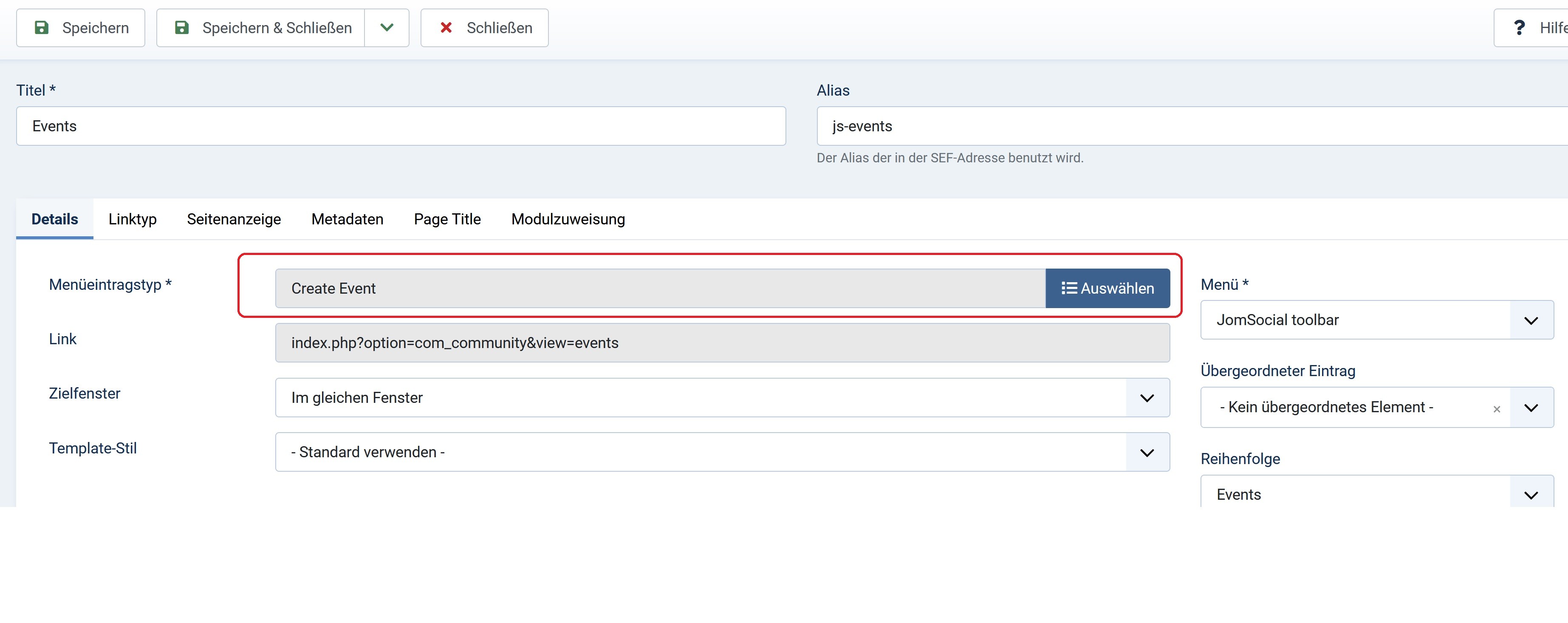The image size is (1568, 623).
Task: Click the red X Schließen button
Action: tap(485, 28)
